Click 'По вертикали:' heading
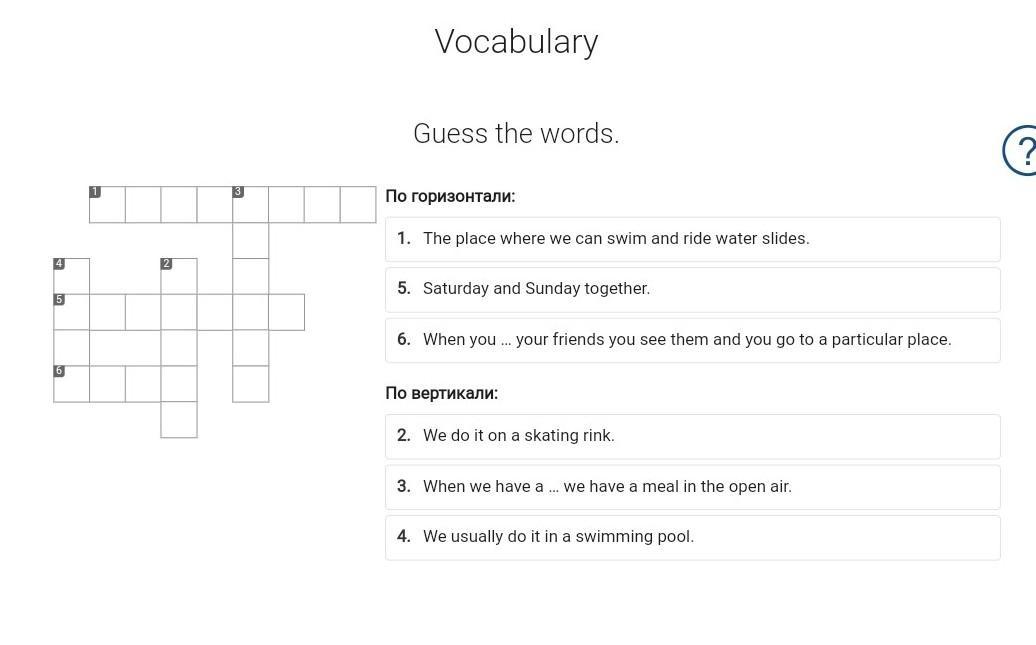This screenshot has height=645, width=1036. (x=441, y=393)
